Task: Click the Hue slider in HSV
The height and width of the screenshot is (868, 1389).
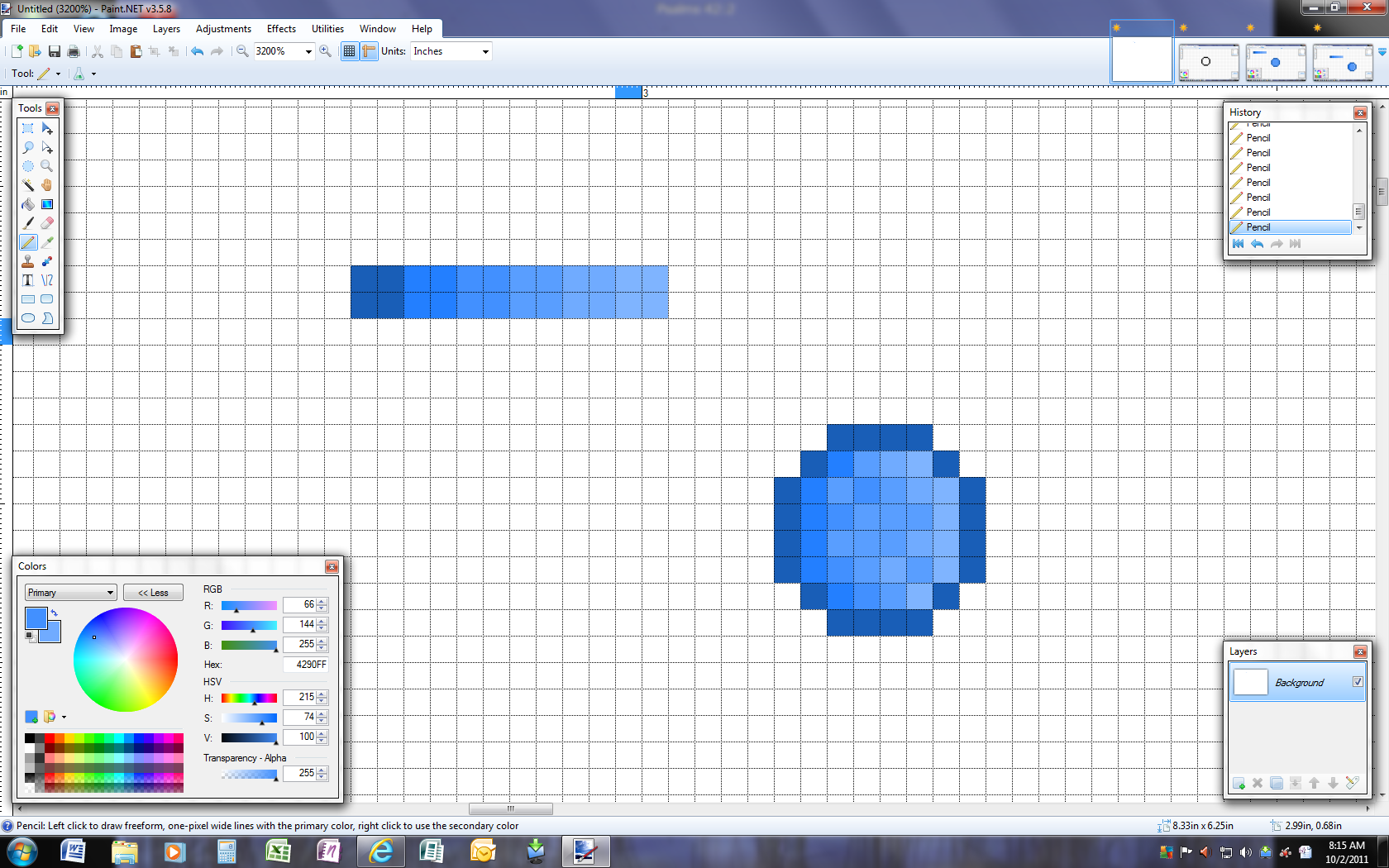Action: pyautogui.click(x=249, y=698)
